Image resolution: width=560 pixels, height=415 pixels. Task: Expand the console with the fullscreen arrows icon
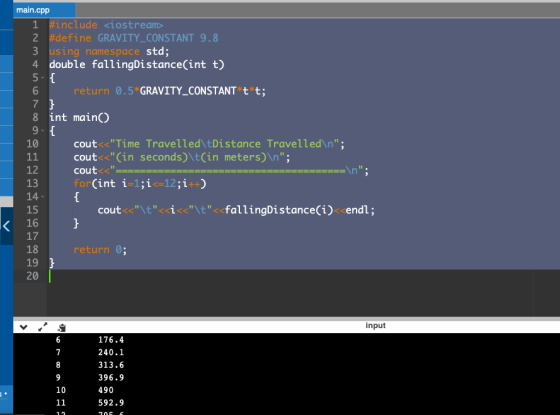tap(43, 327)
